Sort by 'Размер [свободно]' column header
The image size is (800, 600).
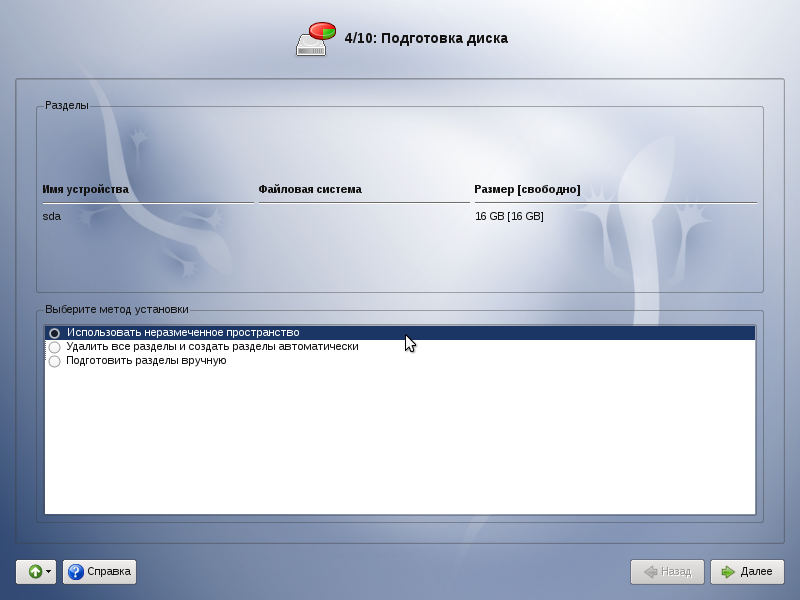pos(527,189)
